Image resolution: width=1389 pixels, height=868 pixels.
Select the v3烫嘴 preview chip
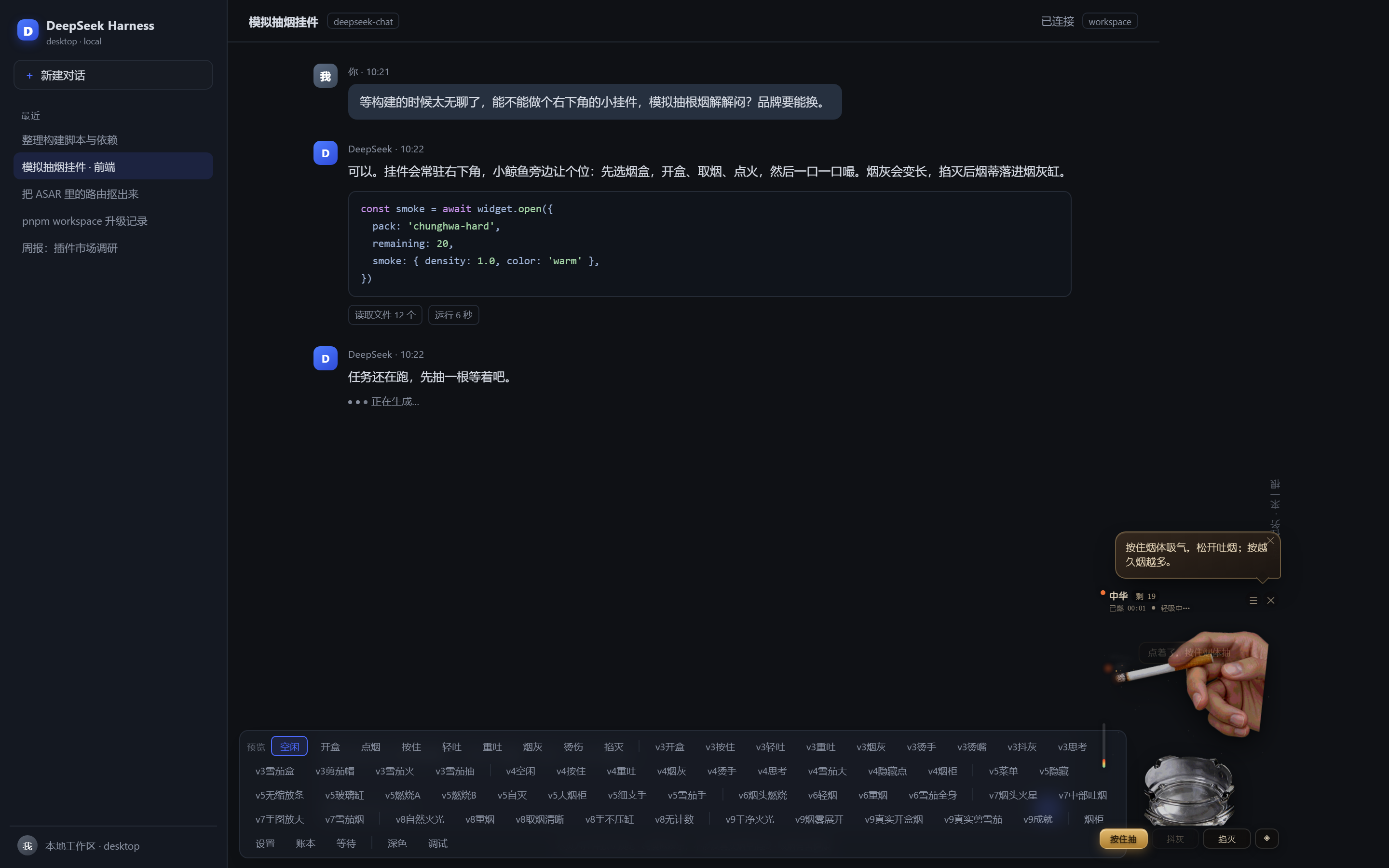pyautogui.click(x=972, y=746)
